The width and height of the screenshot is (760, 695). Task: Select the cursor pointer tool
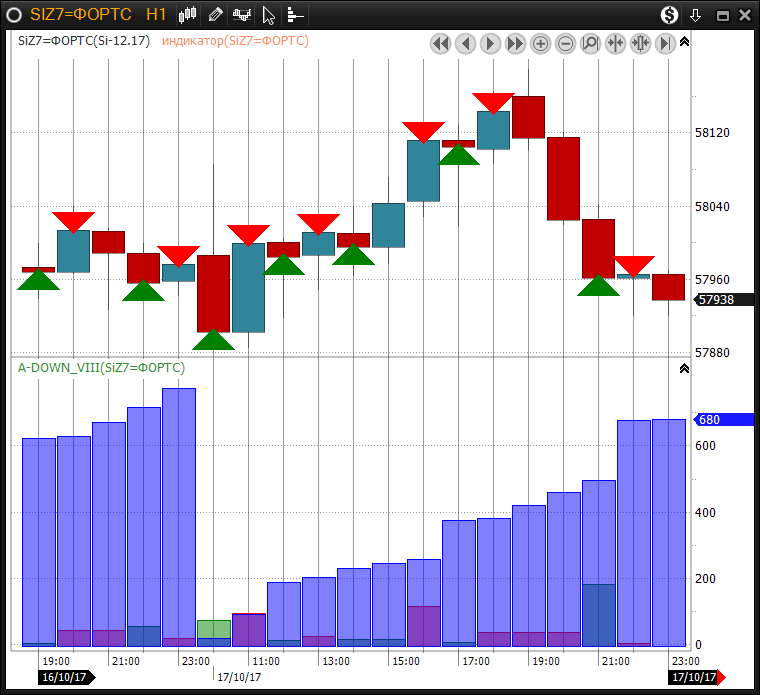click(268, 14)
